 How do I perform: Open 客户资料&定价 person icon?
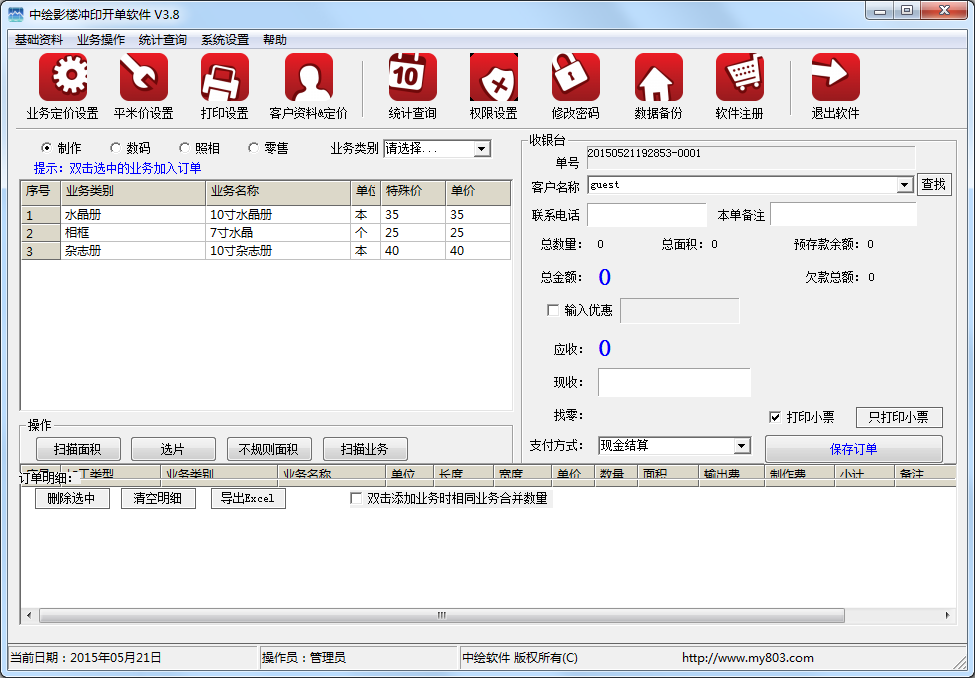tap(308, 77)
